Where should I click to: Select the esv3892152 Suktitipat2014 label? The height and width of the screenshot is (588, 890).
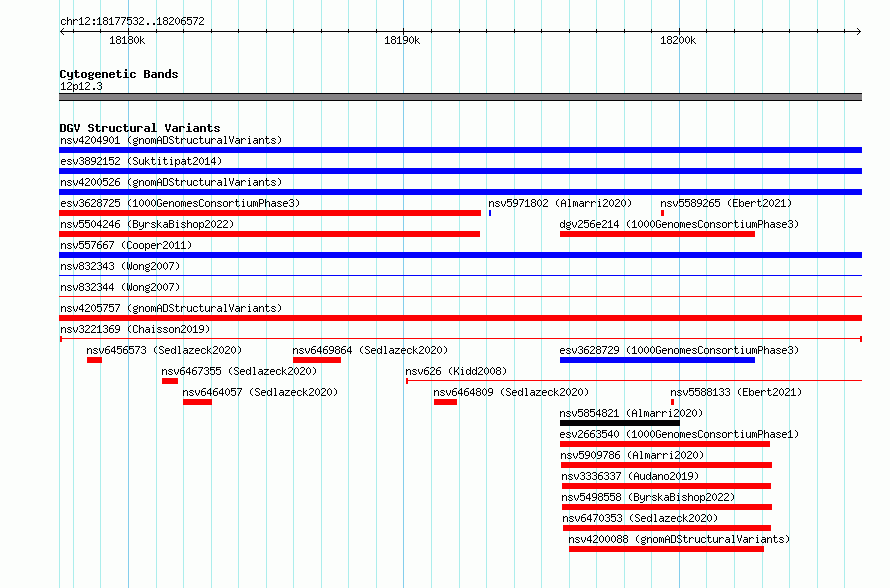point(141,161)
